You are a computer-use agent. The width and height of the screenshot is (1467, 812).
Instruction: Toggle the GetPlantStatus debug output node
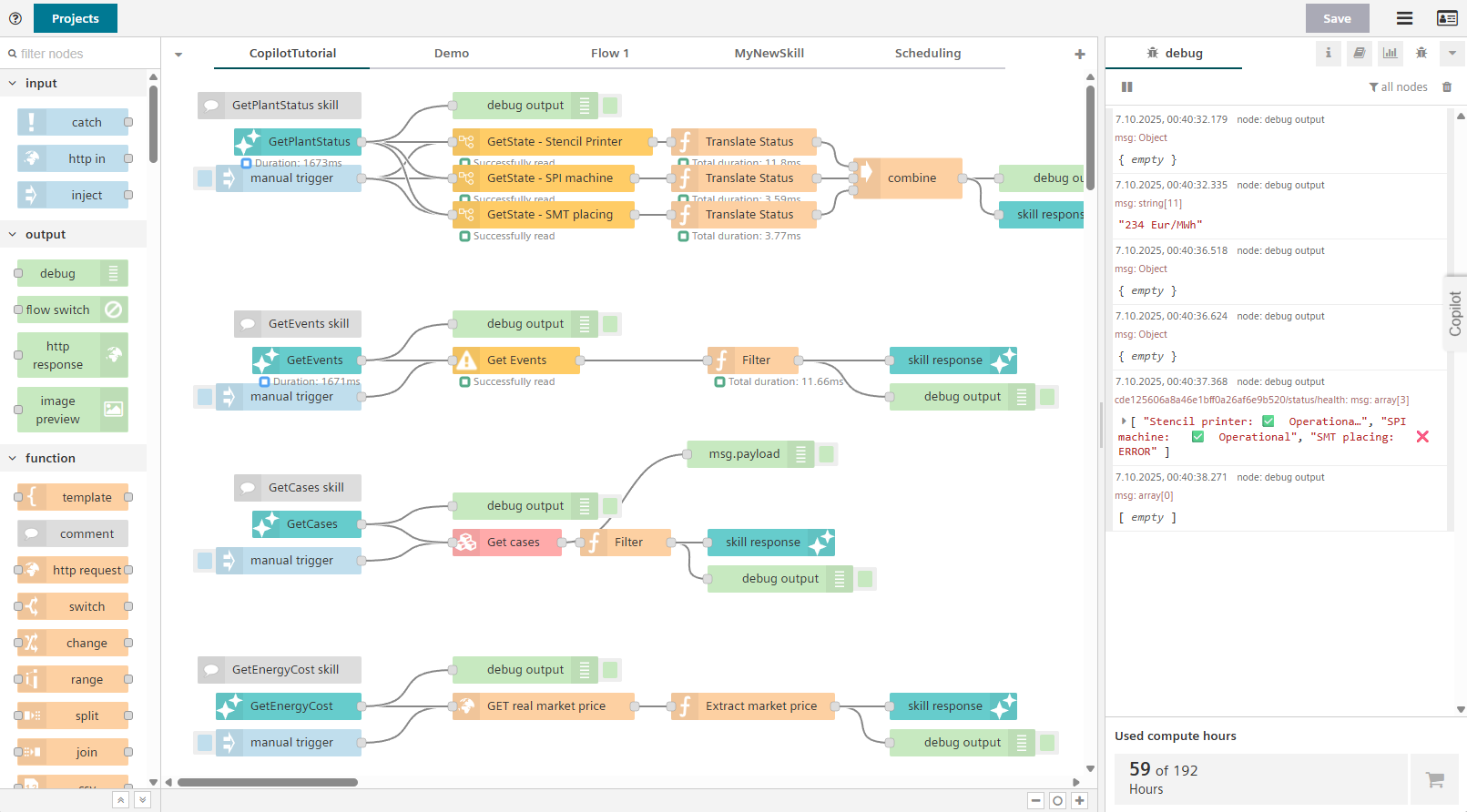coord(610,106)
